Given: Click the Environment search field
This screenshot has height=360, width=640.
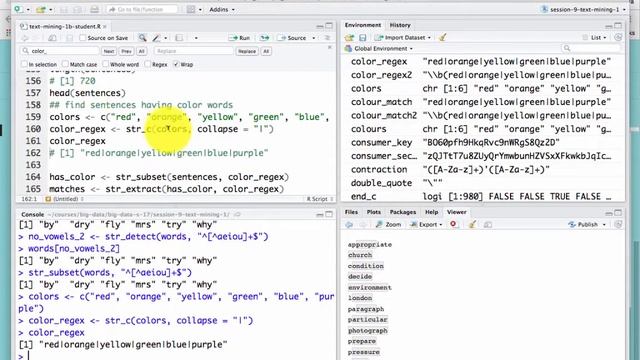Looking at the screenshot, I should click(591, 49).
